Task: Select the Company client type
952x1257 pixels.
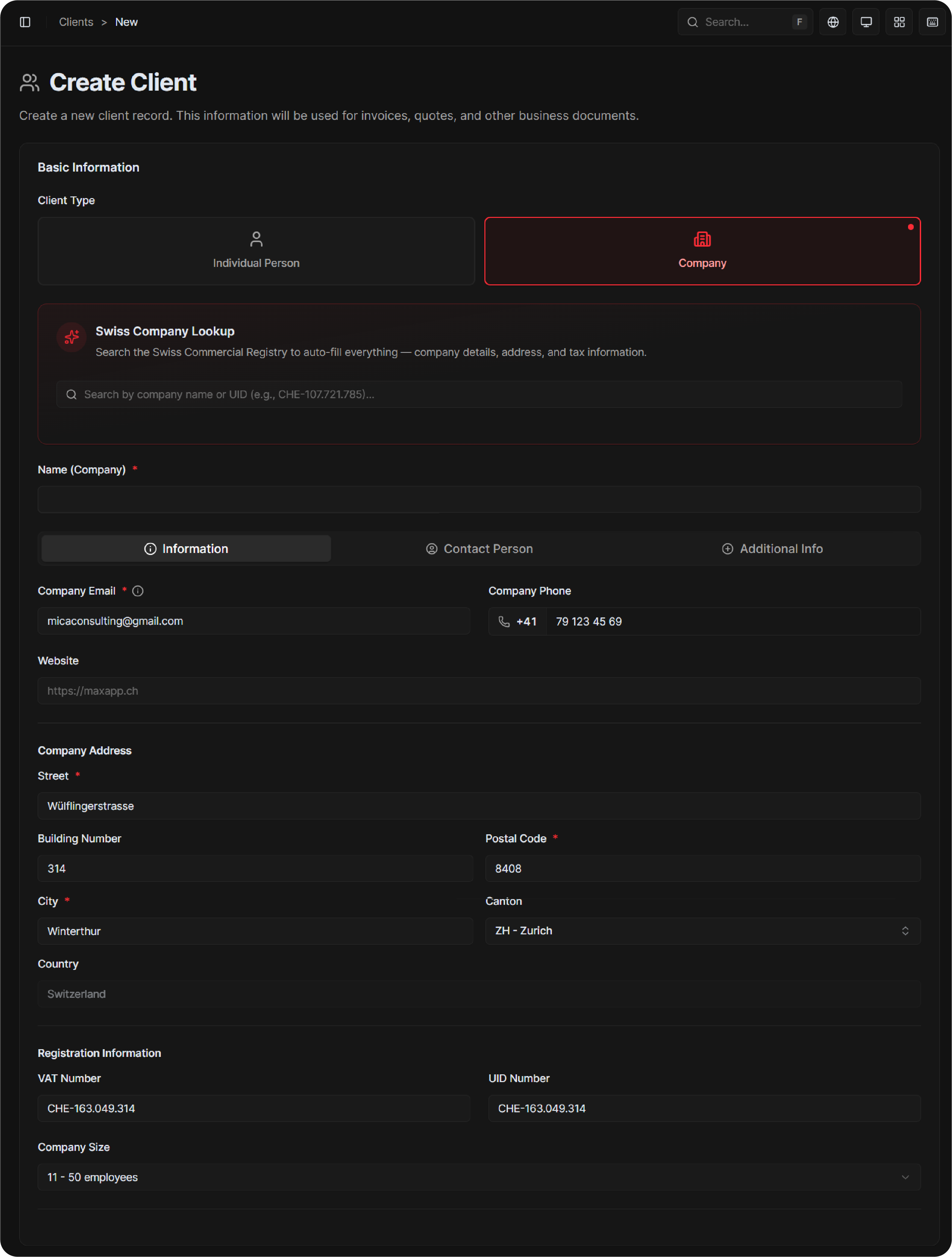Action: [702, 250]
